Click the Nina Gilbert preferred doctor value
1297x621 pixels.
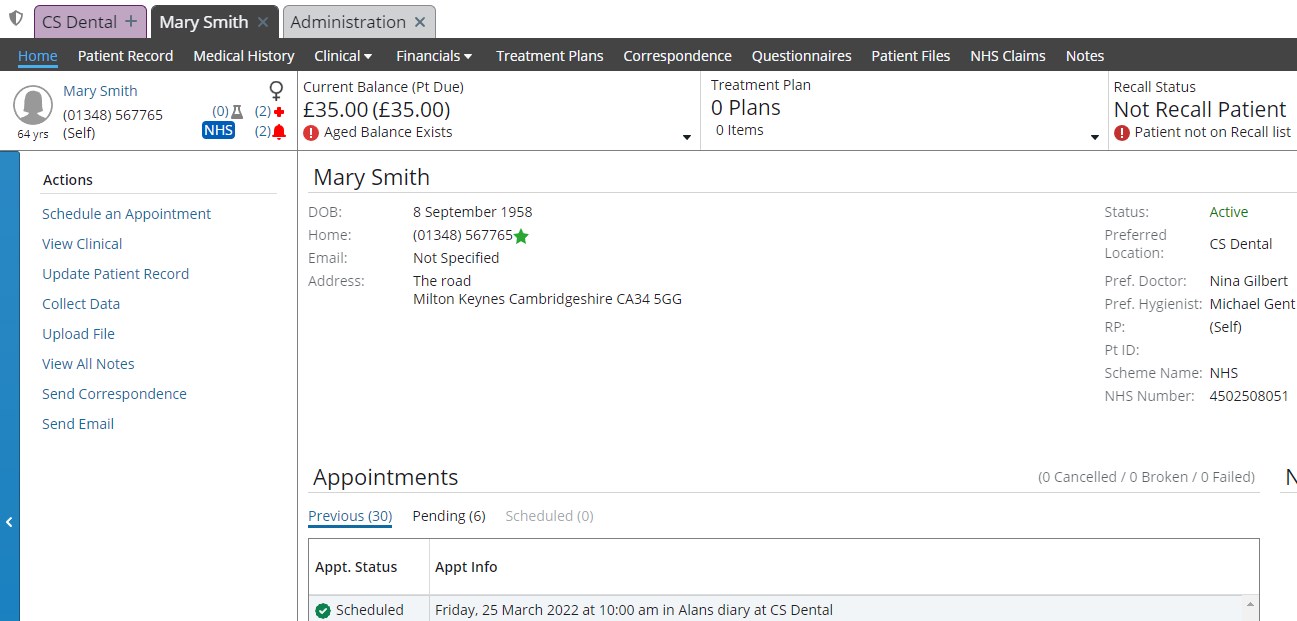tap(1249, 281)
